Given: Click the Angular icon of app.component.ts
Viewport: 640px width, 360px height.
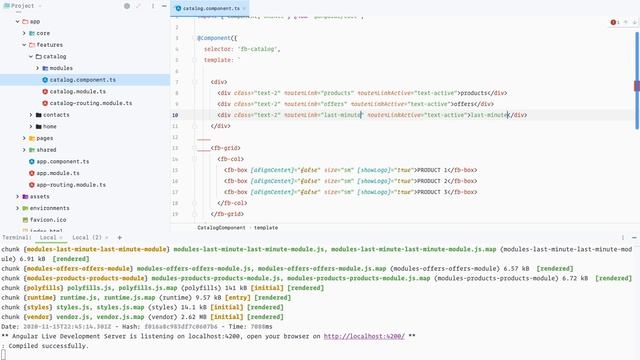Looking at the screenshot, I should (32, 162).
